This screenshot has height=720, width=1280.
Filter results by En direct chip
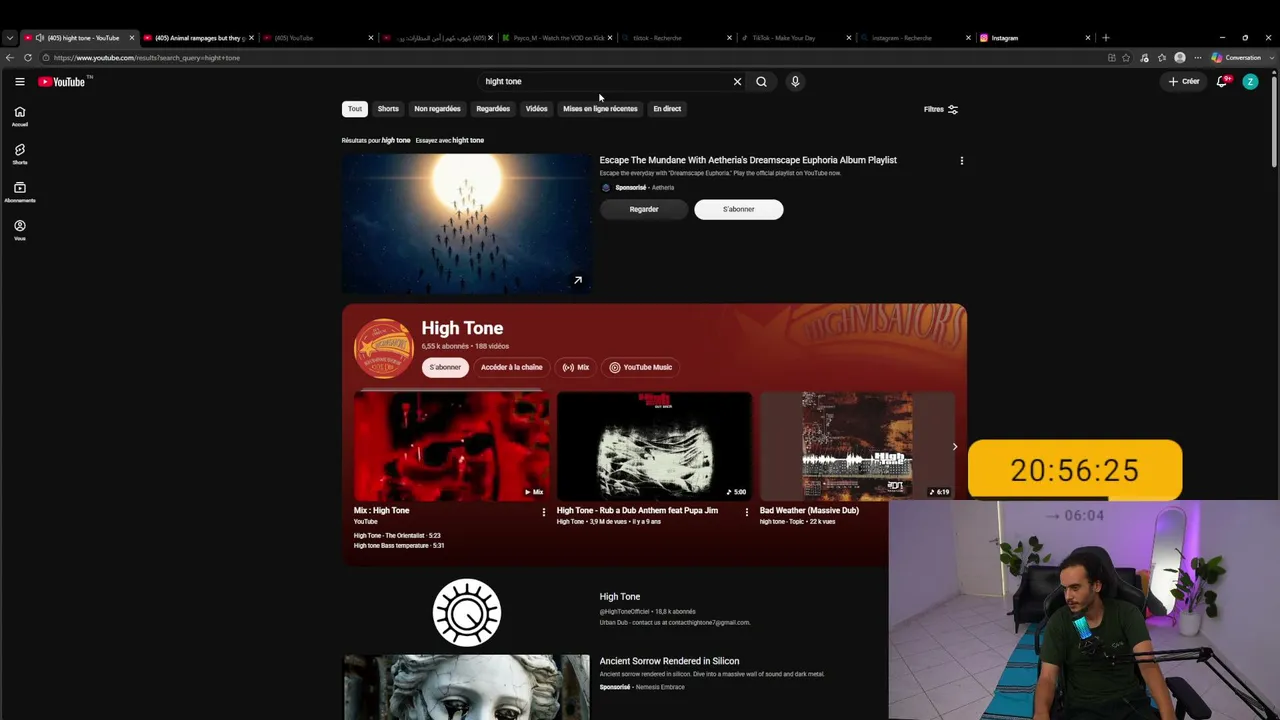(x=667, y=109)
